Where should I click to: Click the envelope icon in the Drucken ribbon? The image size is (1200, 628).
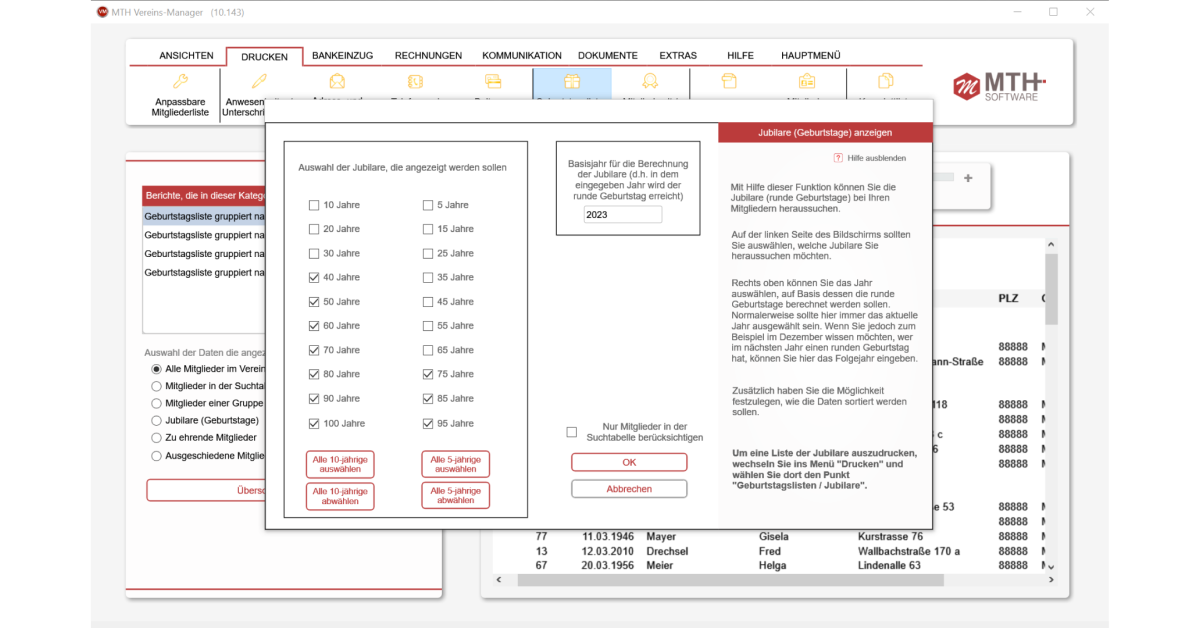tap(337, 81)
